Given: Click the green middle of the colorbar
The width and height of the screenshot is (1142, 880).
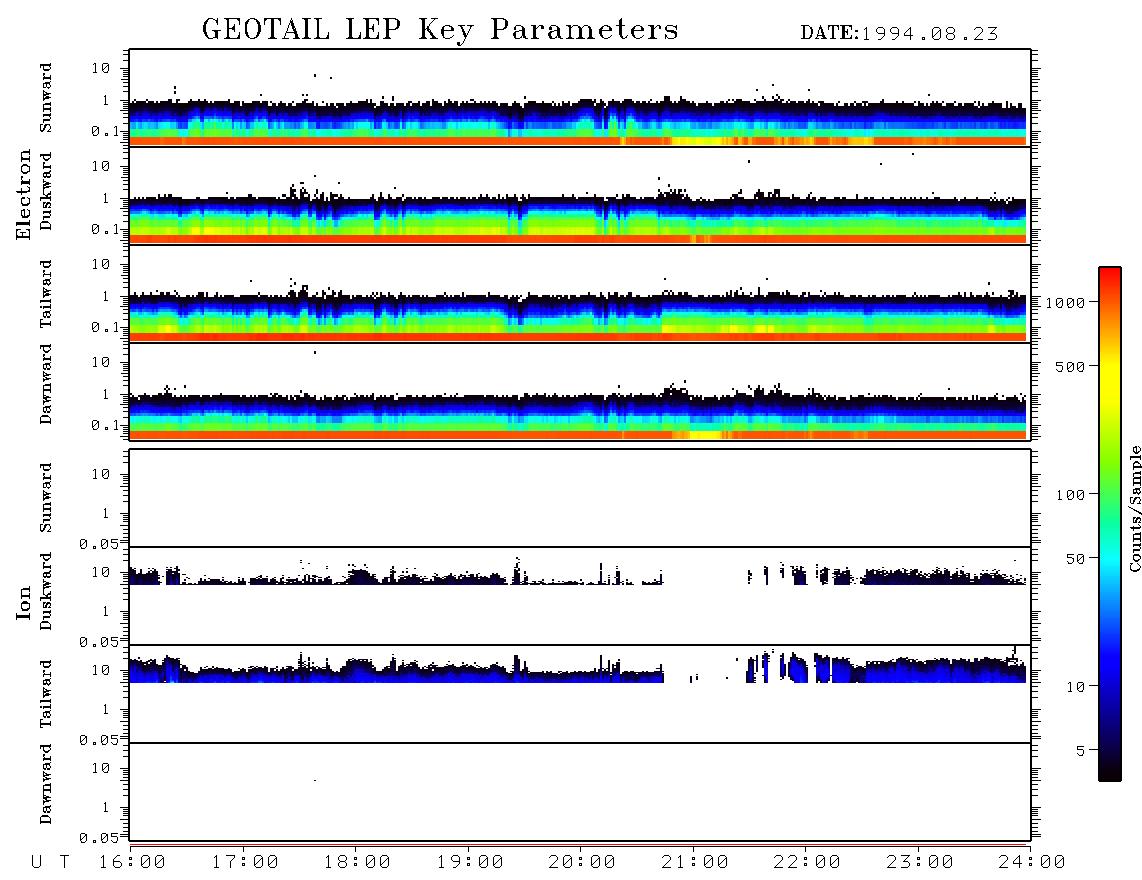Looking at the screenshot, I should click(1110, 474).
